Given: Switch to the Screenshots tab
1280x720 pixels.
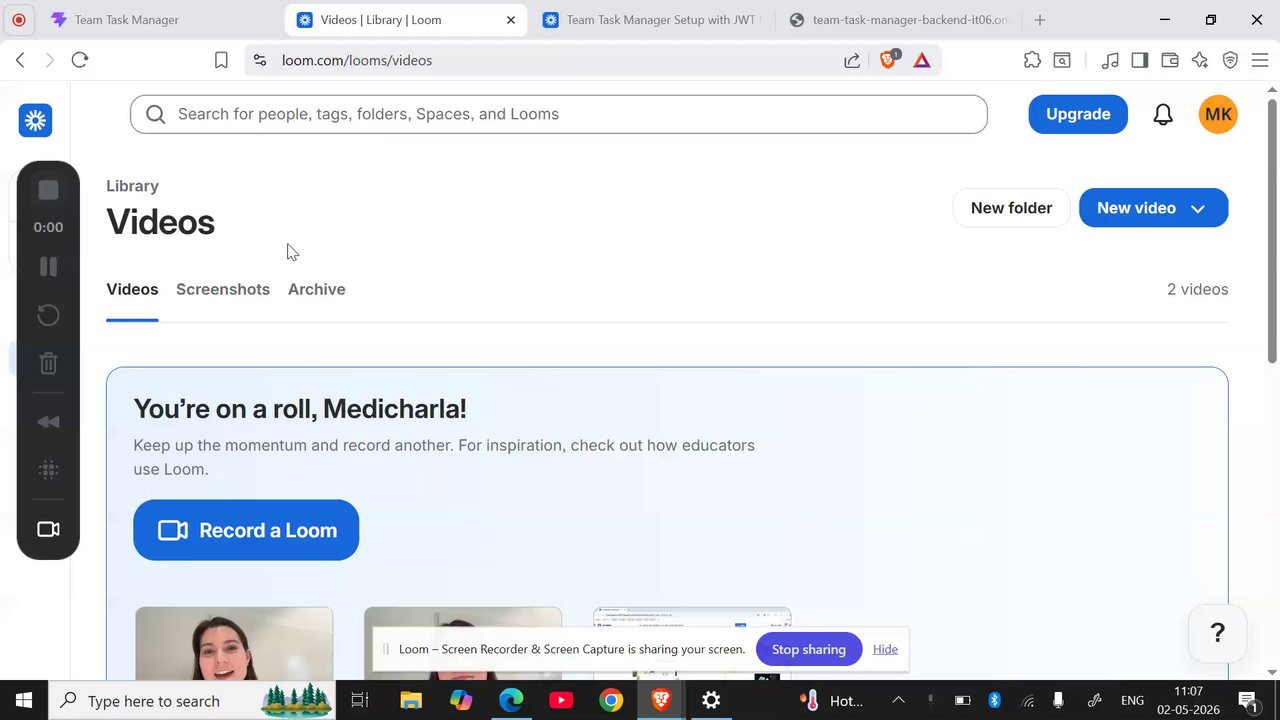Looking at the screenshot, I should click(x=223, y=289).
